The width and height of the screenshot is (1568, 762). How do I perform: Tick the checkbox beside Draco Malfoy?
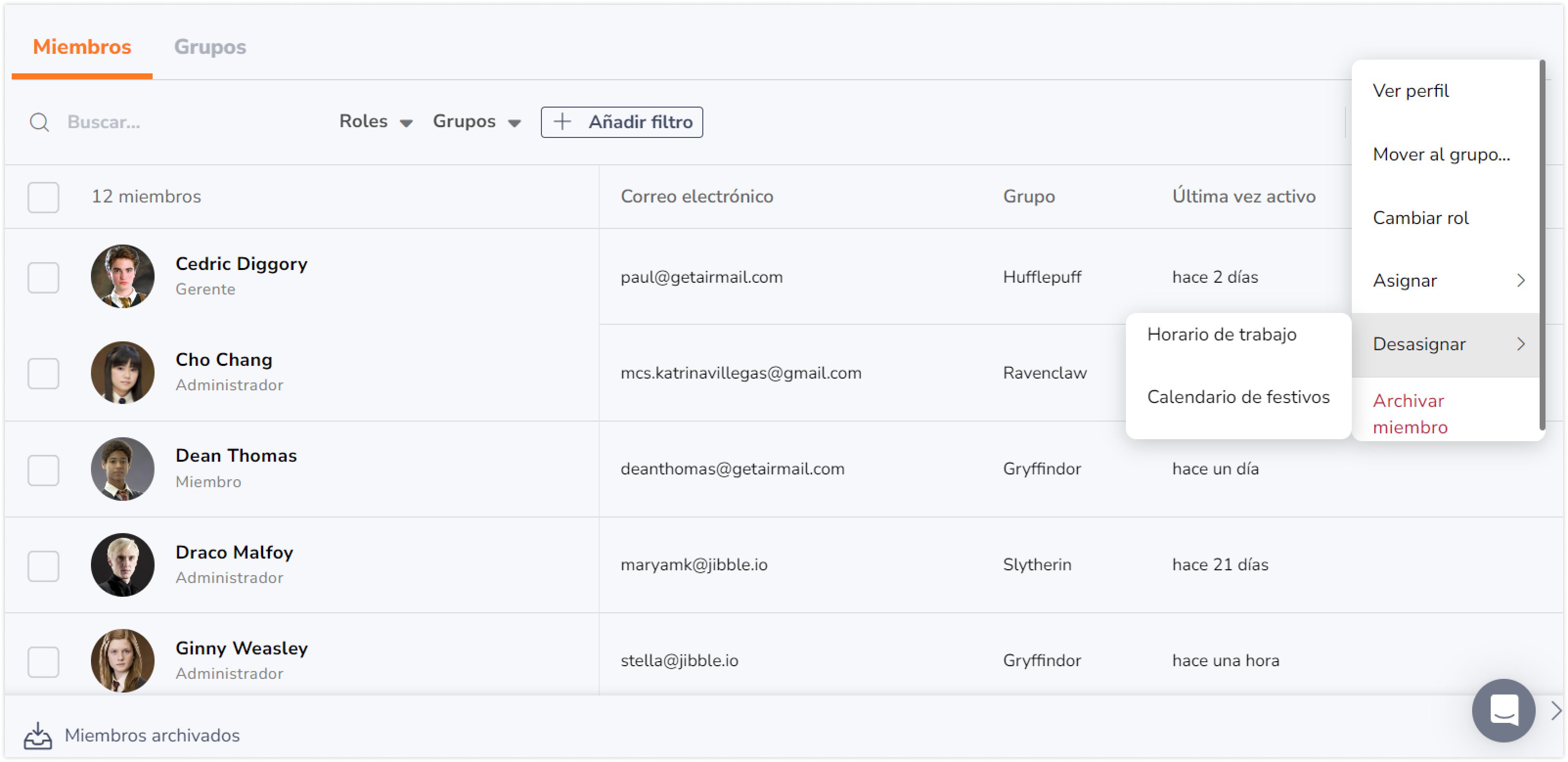coord(43,566)
